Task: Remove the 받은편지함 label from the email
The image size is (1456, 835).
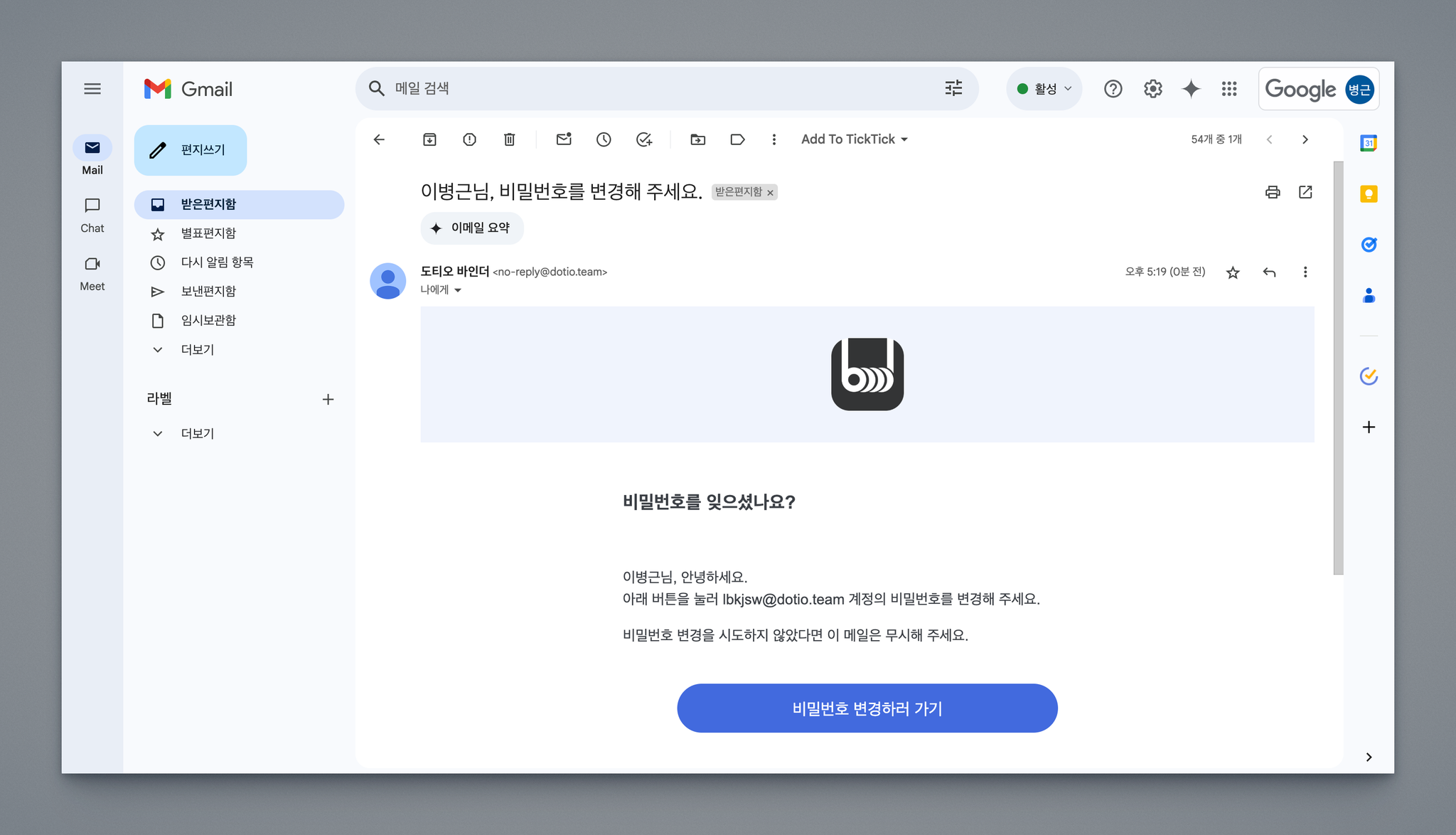Action: (x=770, y=193)
